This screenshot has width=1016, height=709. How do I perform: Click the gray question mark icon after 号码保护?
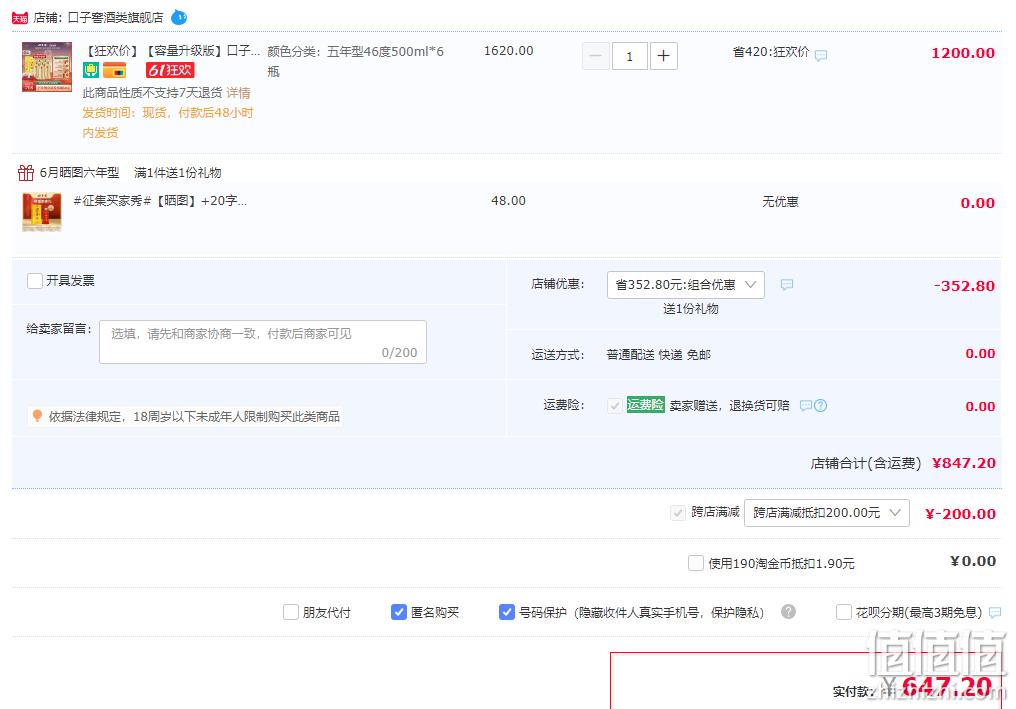point(788,612)
